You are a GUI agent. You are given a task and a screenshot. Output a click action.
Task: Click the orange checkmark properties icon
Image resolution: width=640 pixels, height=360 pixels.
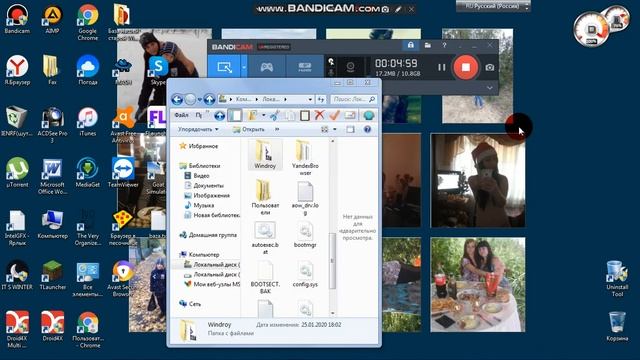(x=334, y=116)
